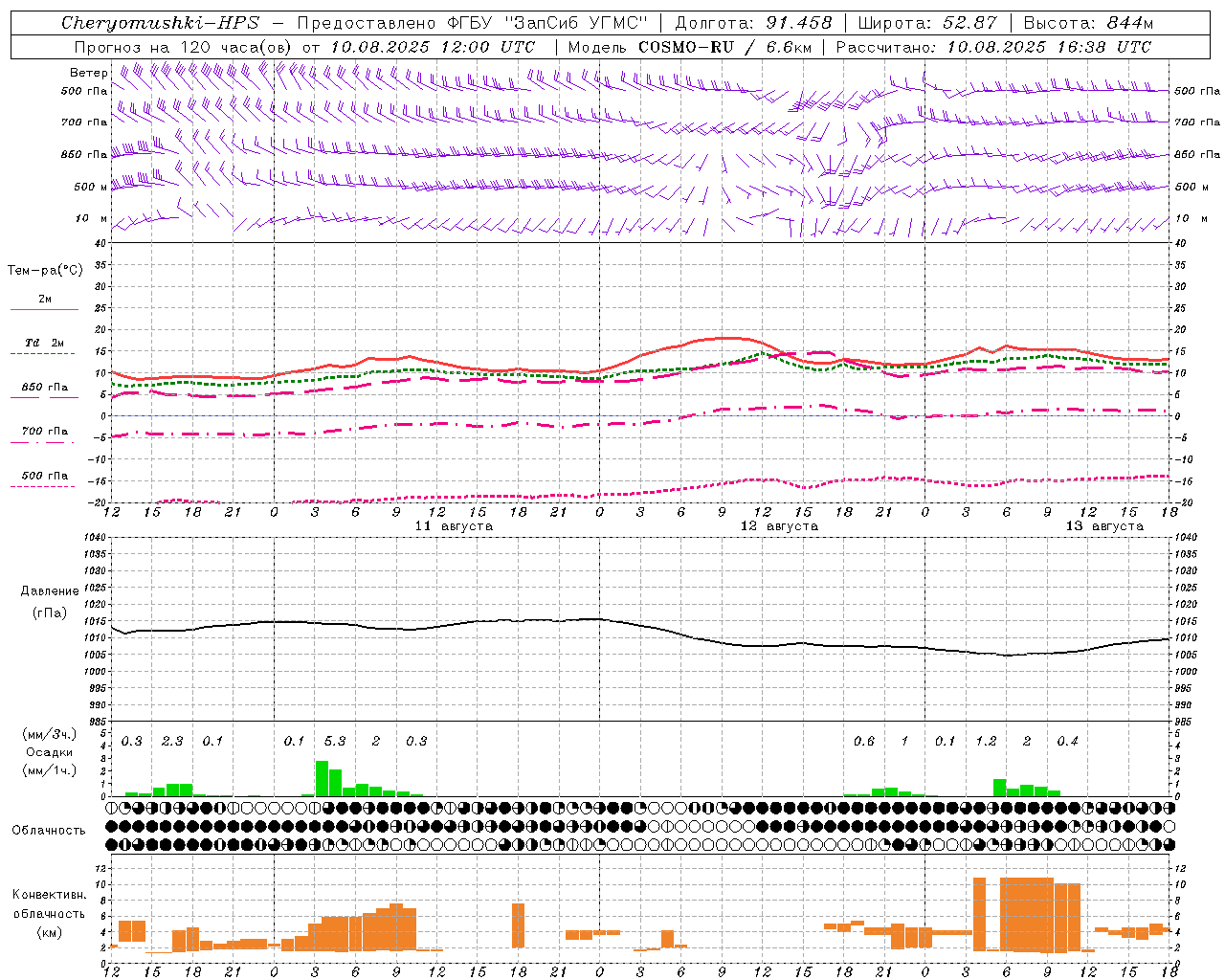Image resolution: width=1225 pixels, height=980 pixels.
Task: Click the elevation text Высота: 844м
Action: (1088, 23)
